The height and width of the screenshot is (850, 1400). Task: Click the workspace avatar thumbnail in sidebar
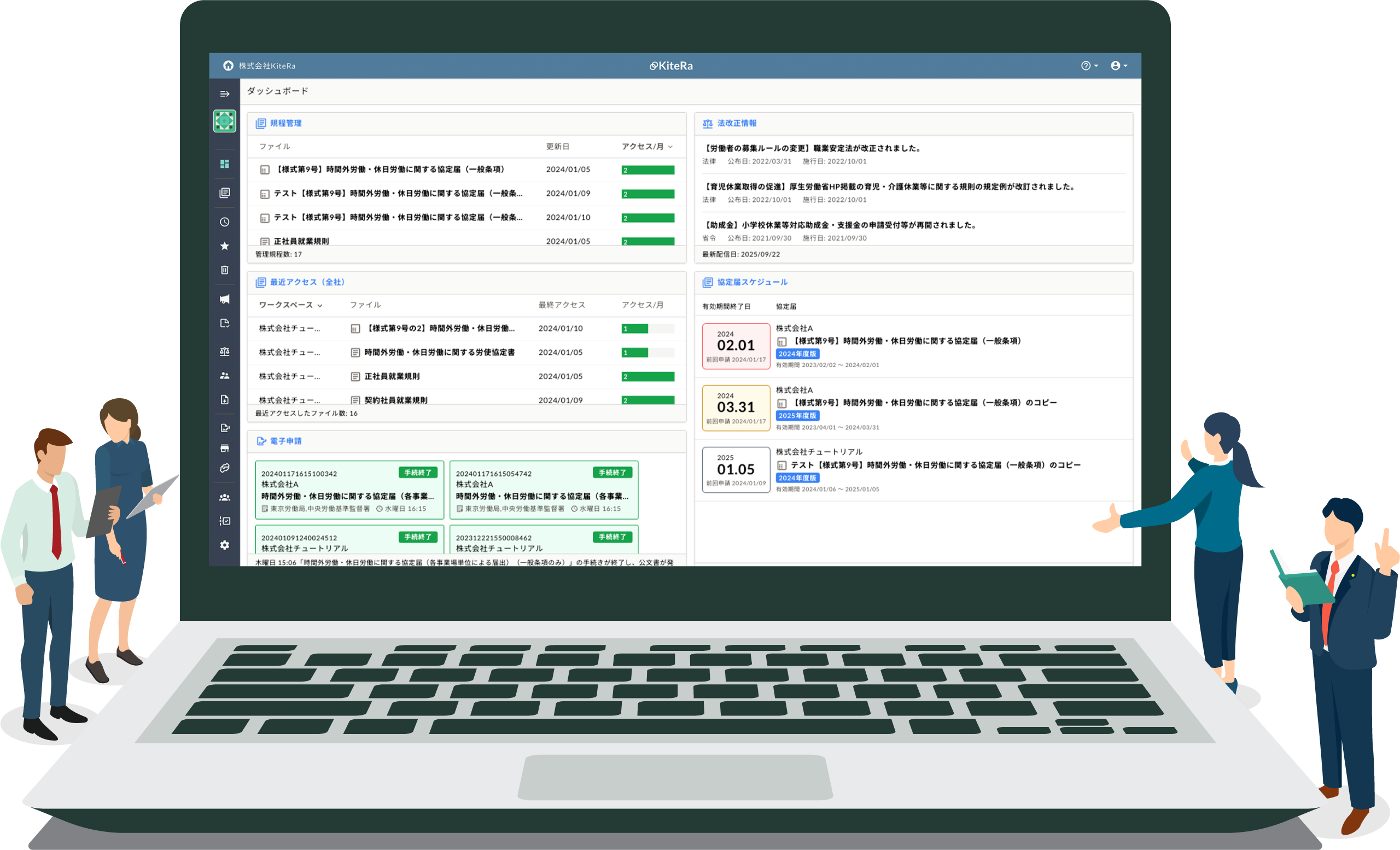pyautogui.click(x=224, y=121)
